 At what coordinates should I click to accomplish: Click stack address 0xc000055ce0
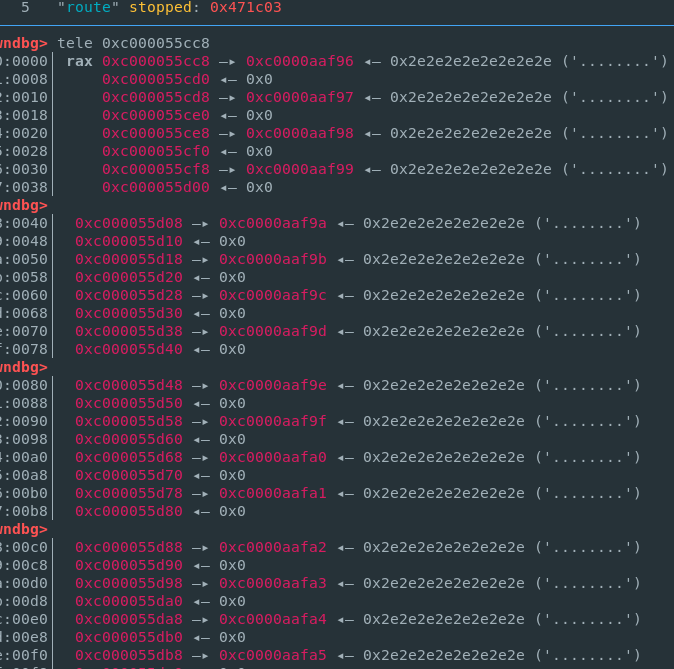point(156,115)
